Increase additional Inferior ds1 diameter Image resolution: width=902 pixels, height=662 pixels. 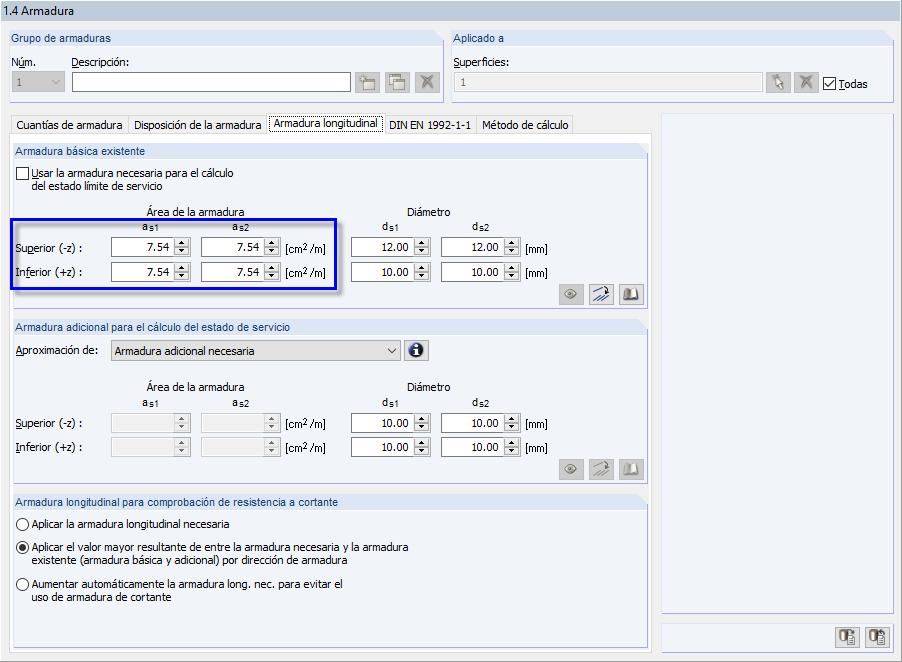tap(422, 443)
